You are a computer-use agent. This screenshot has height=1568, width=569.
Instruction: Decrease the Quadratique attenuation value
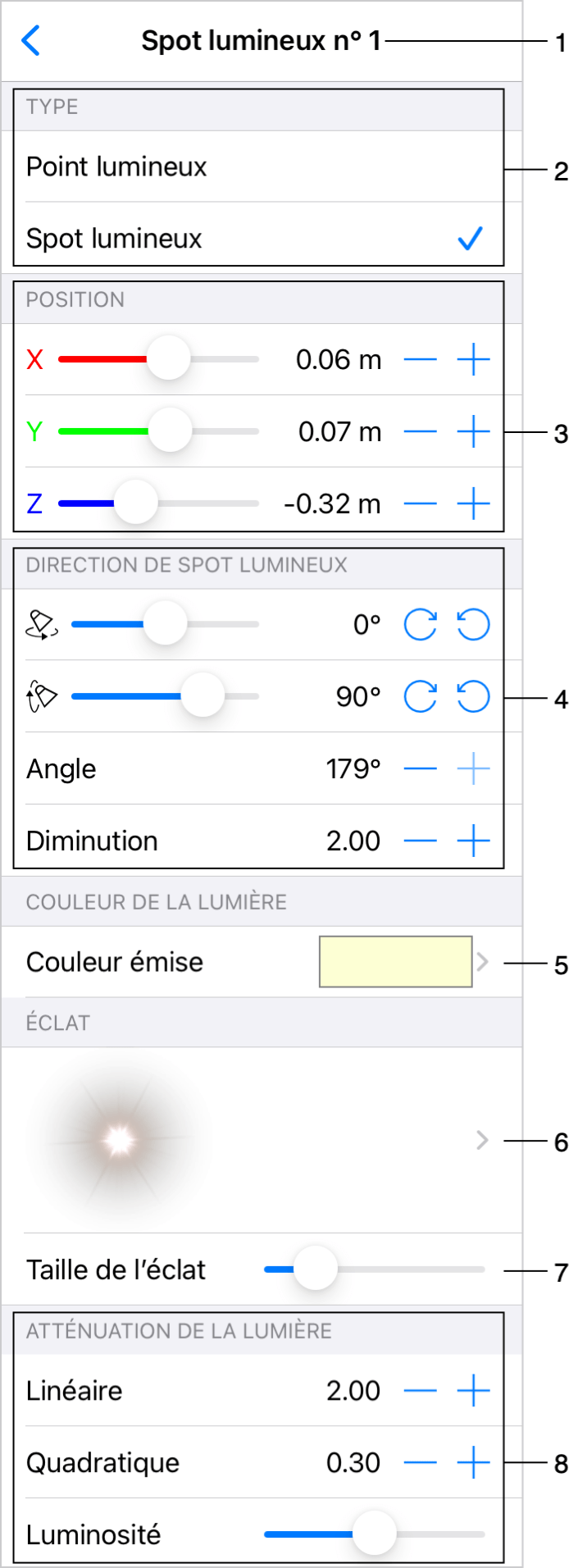(x=421, y=1462)
